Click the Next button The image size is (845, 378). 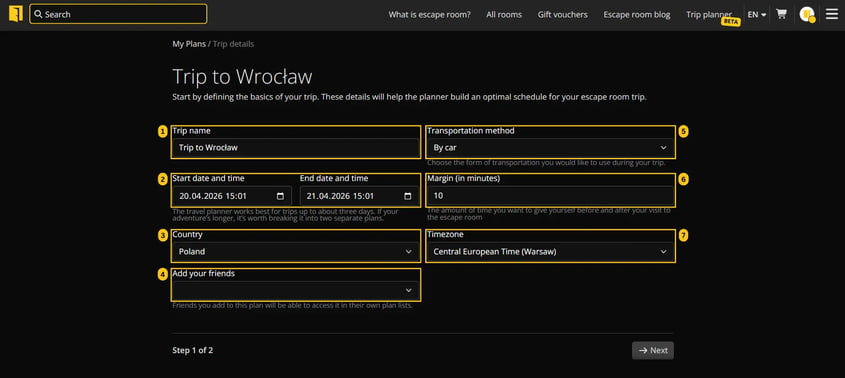pyautogui.click(x=653, y=350)
